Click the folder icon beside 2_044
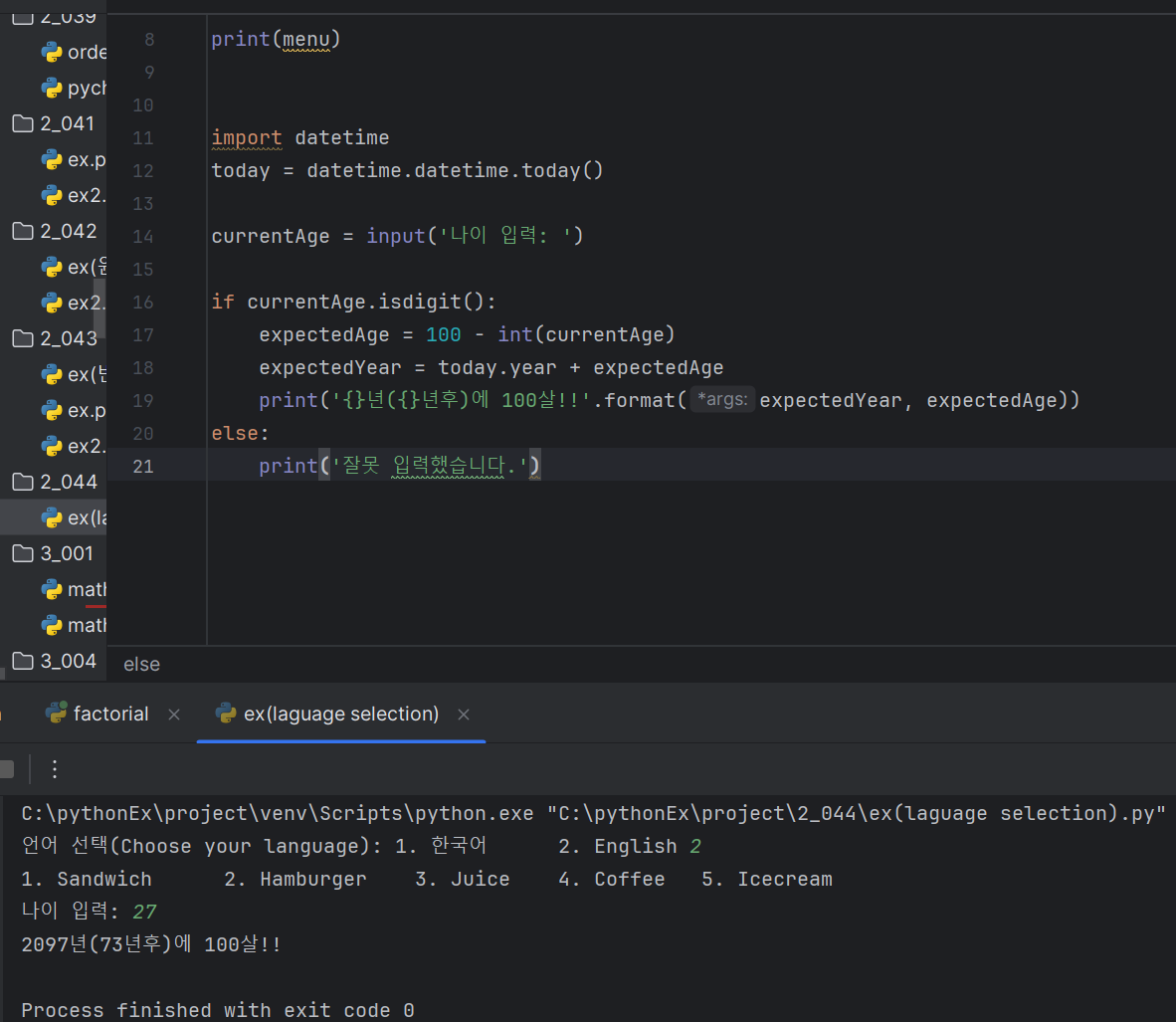This screenshot has height=1022, width=1176. pyautogui.click(x=23, y=482)
